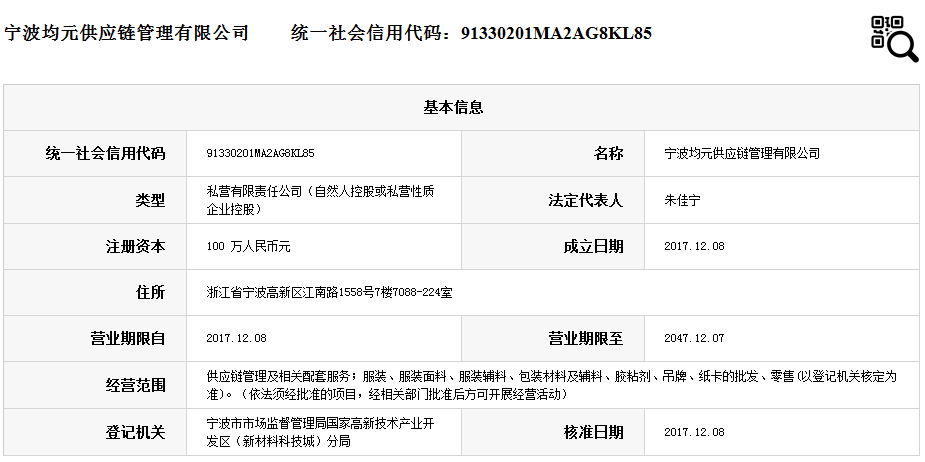Click the 统一社会信用代码 row label
925x462 pixels.
[106, 154]
